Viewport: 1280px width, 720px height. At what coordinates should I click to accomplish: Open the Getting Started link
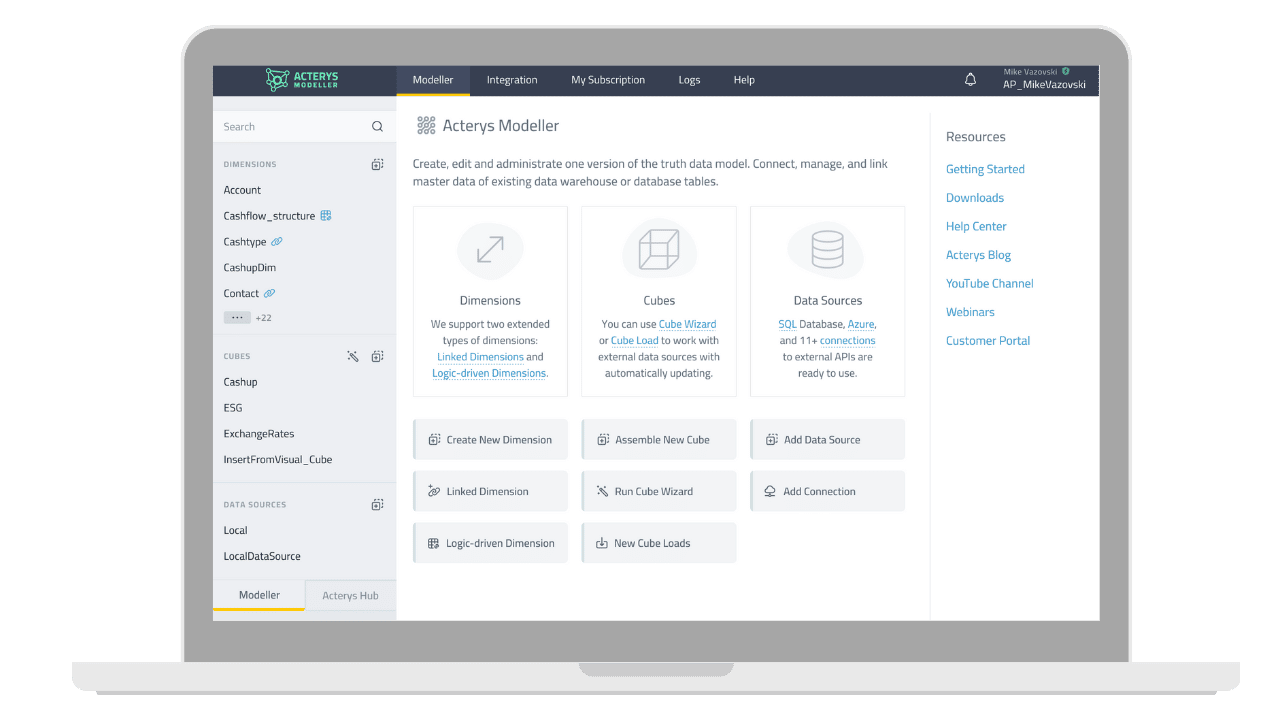pyautogui.click(x=985, y=169)
